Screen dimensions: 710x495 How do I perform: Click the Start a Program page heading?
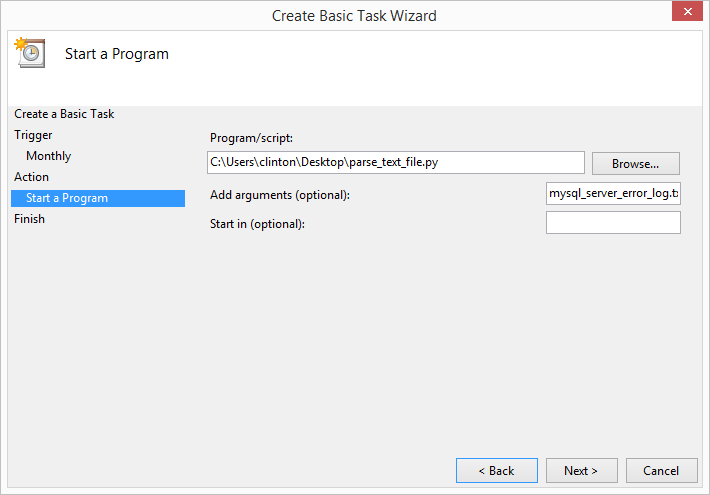tap(117, 54)
